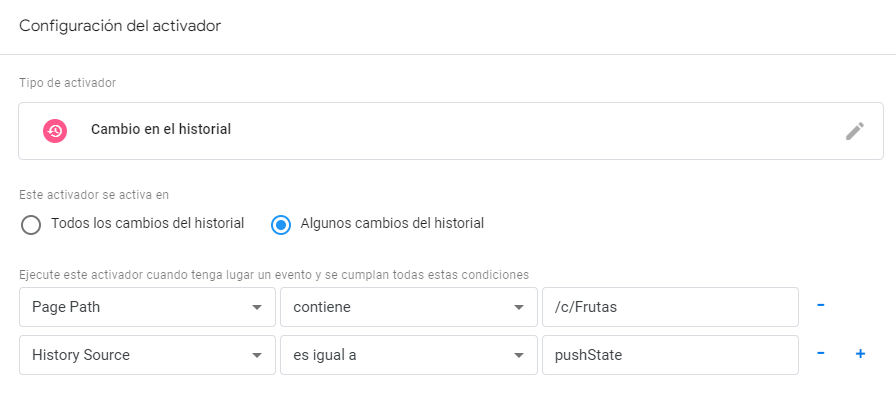Remove the History Source condition with minus
The height and width of the screenshot is (396, 896).
tap(821, 354)
